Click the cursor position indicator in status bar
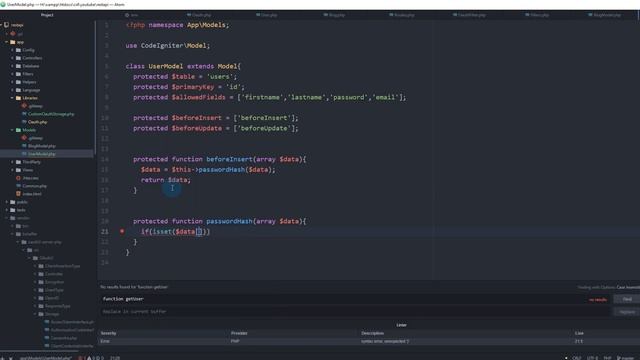The width and height of the screenshot is (640, 360). 115,358
